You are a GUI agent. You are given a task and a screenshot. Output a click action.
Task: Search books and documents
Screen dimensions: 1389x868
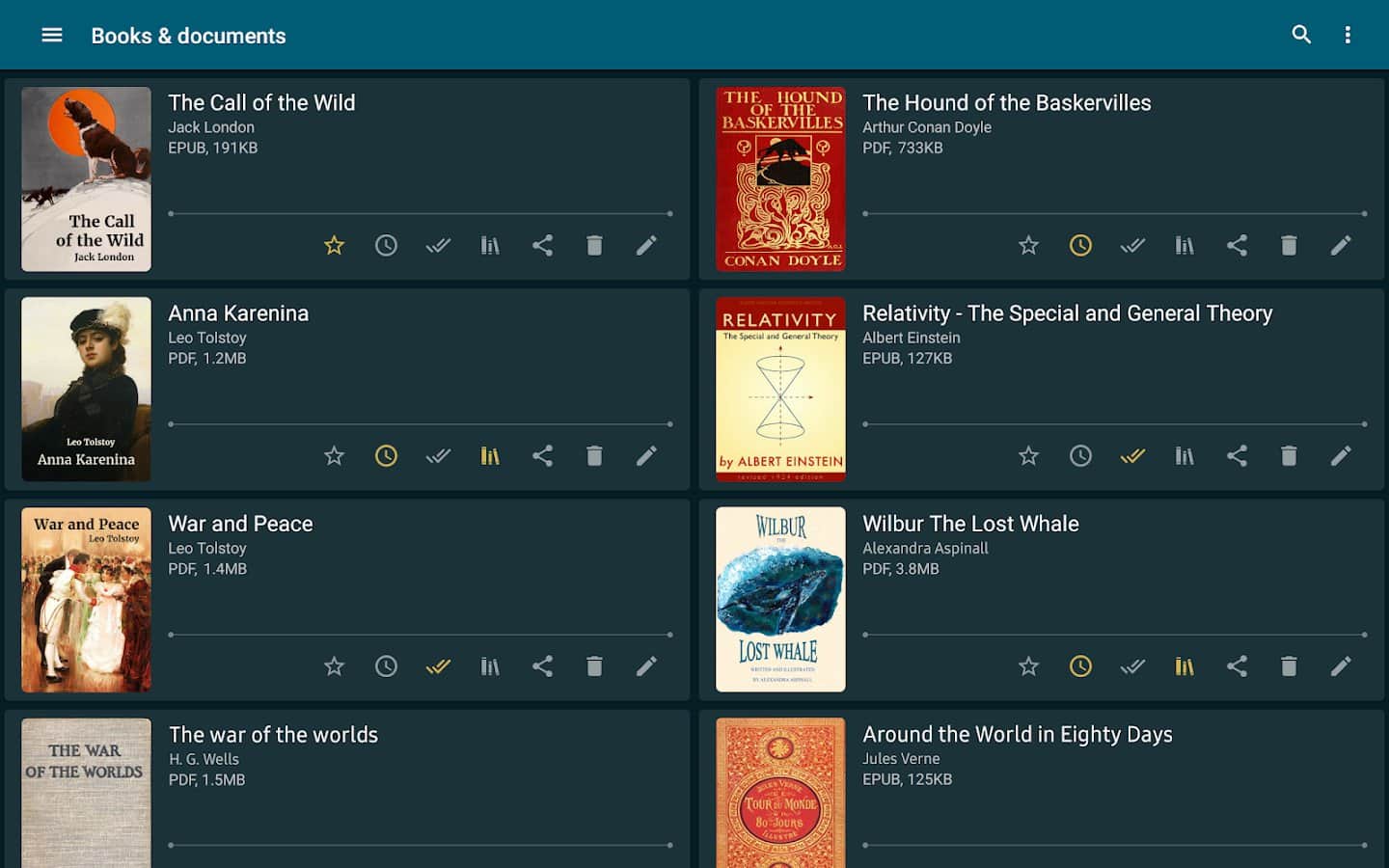1301,36
